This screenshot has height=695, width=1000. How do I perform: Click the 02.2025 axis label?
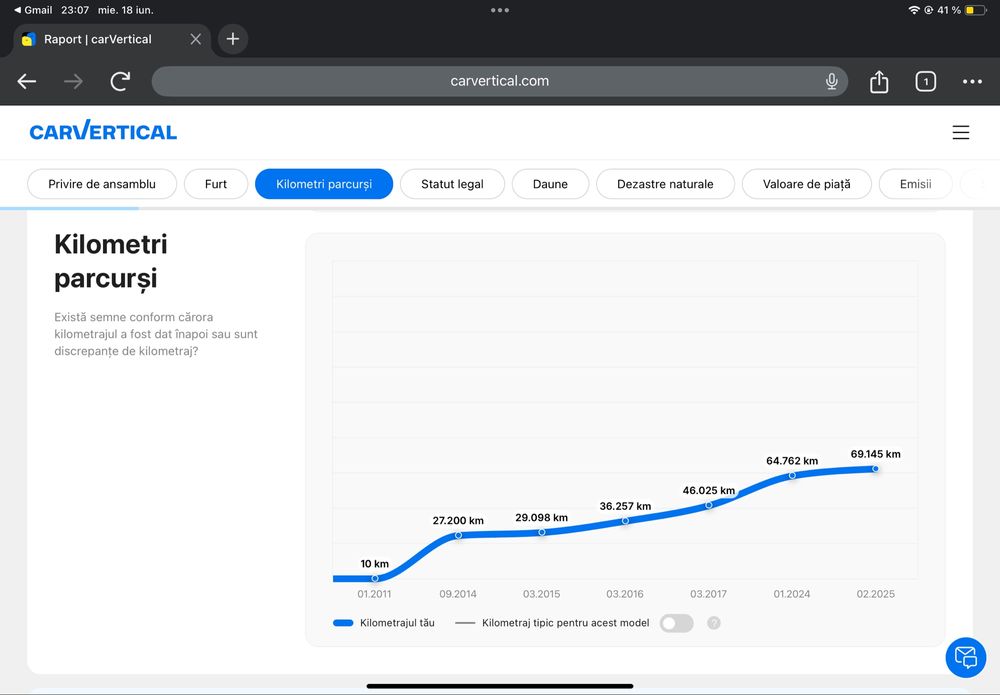click(876, 594)
